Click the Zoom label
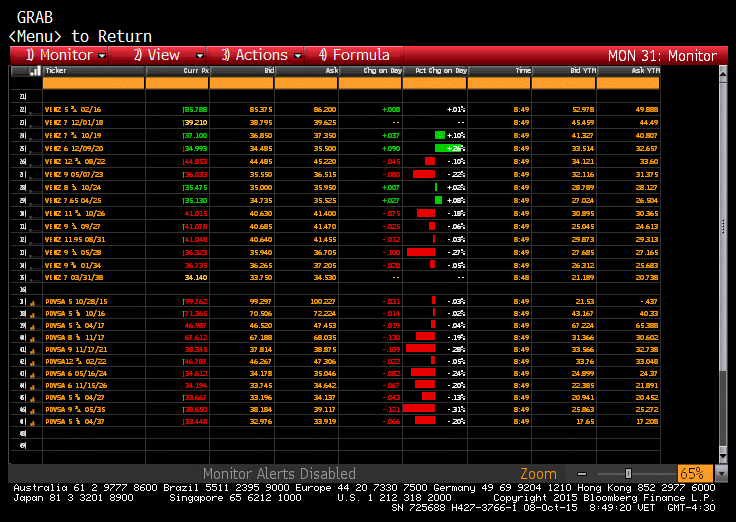This screenshot has width=736, height=522. tap(538, 474)
